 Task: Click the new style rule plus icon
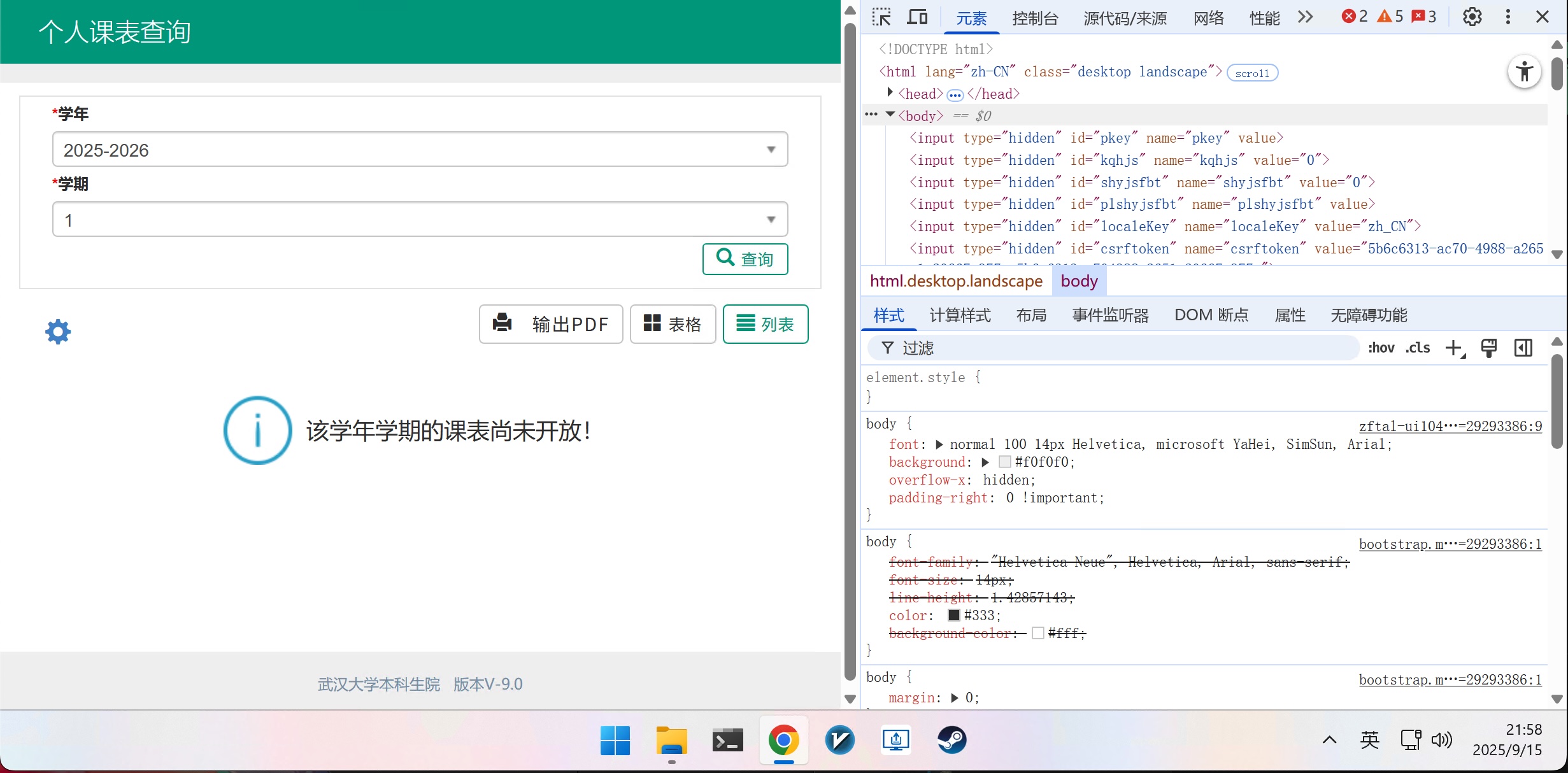(x=1454, y=348)
